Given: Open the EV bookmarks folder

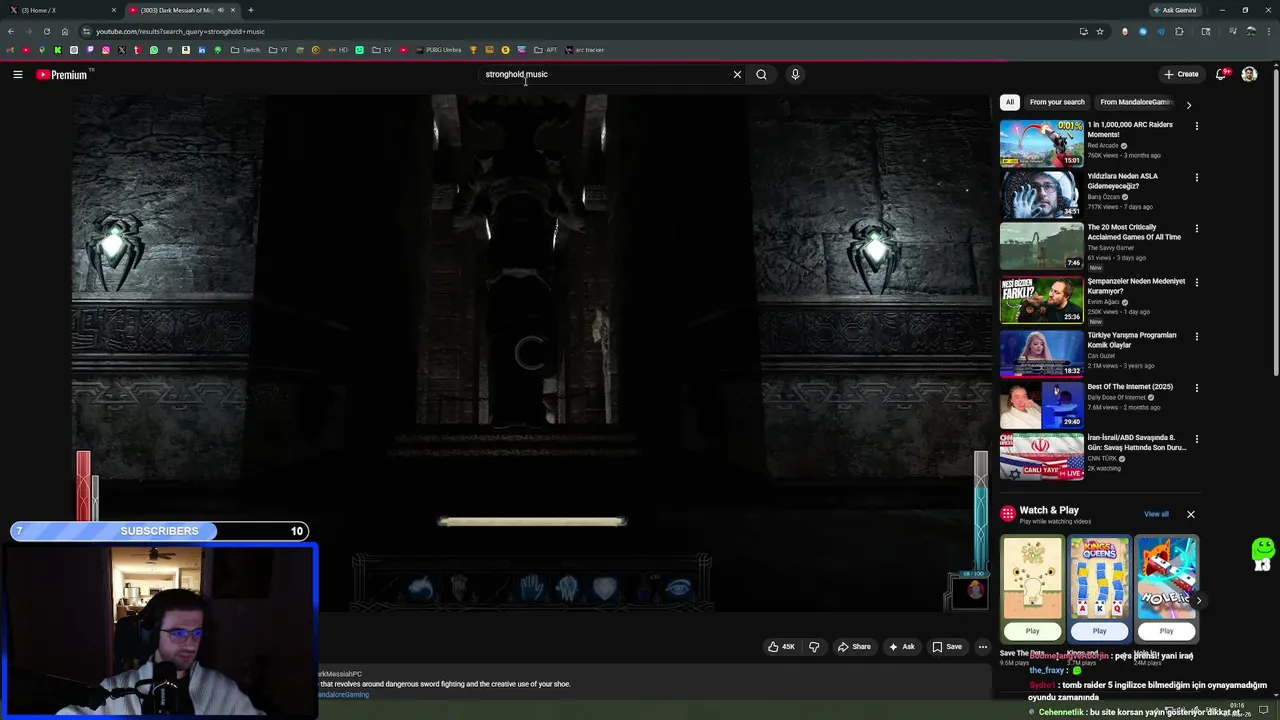Looking at the screenshot, I should [x=382, y=50].
